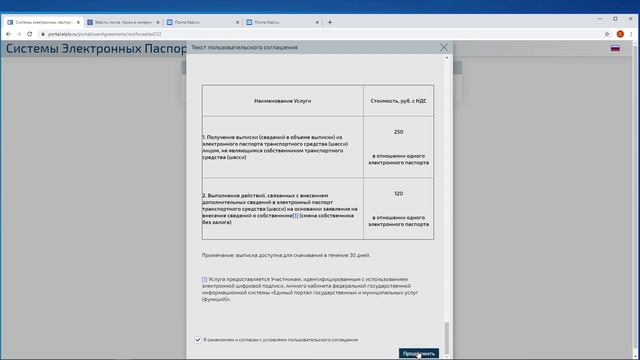Click the browser forward arrow
640x360 pixels.
[19, 34]
